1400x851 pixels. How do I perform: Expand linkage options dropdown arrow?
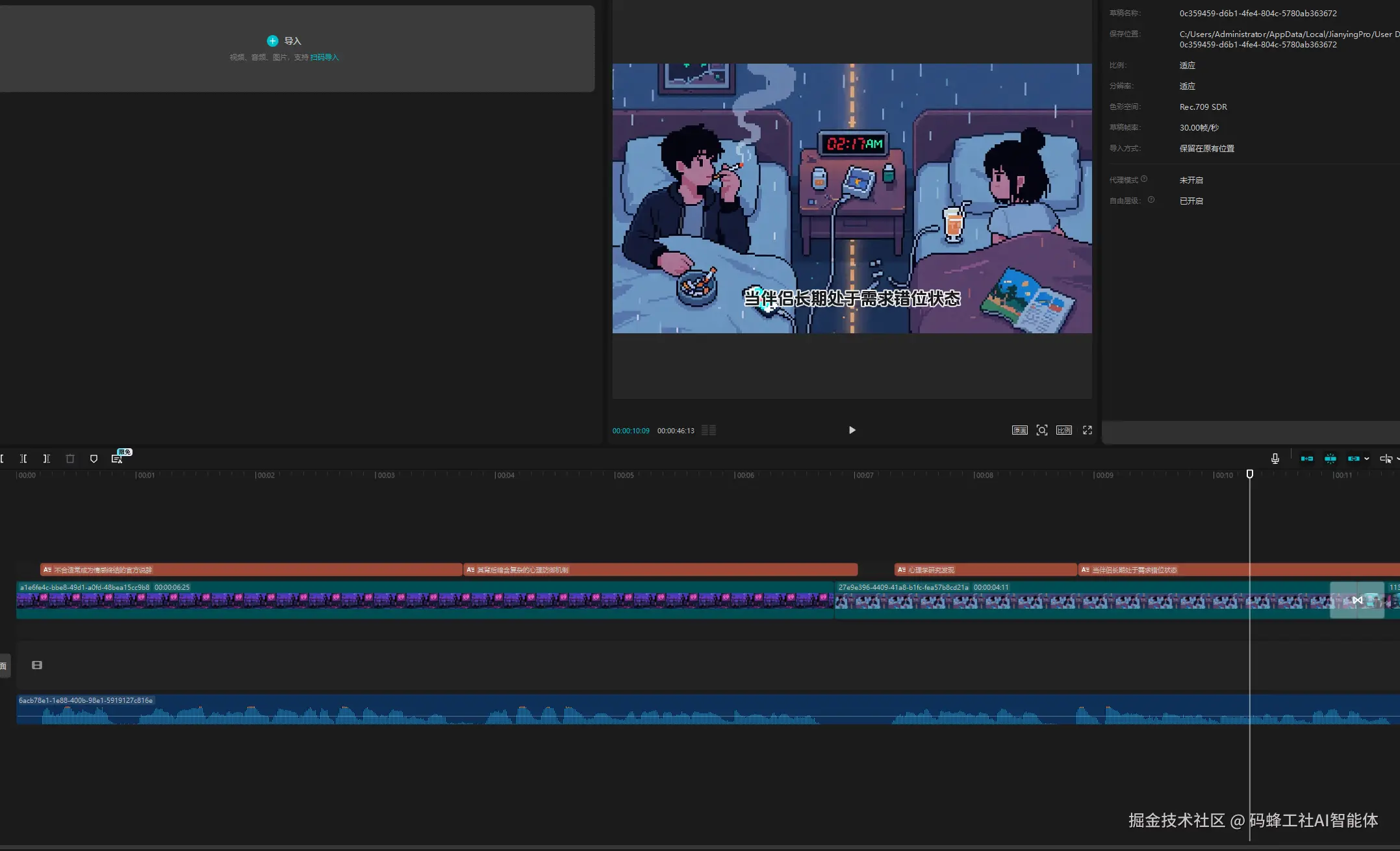(x=1367, y=459)
